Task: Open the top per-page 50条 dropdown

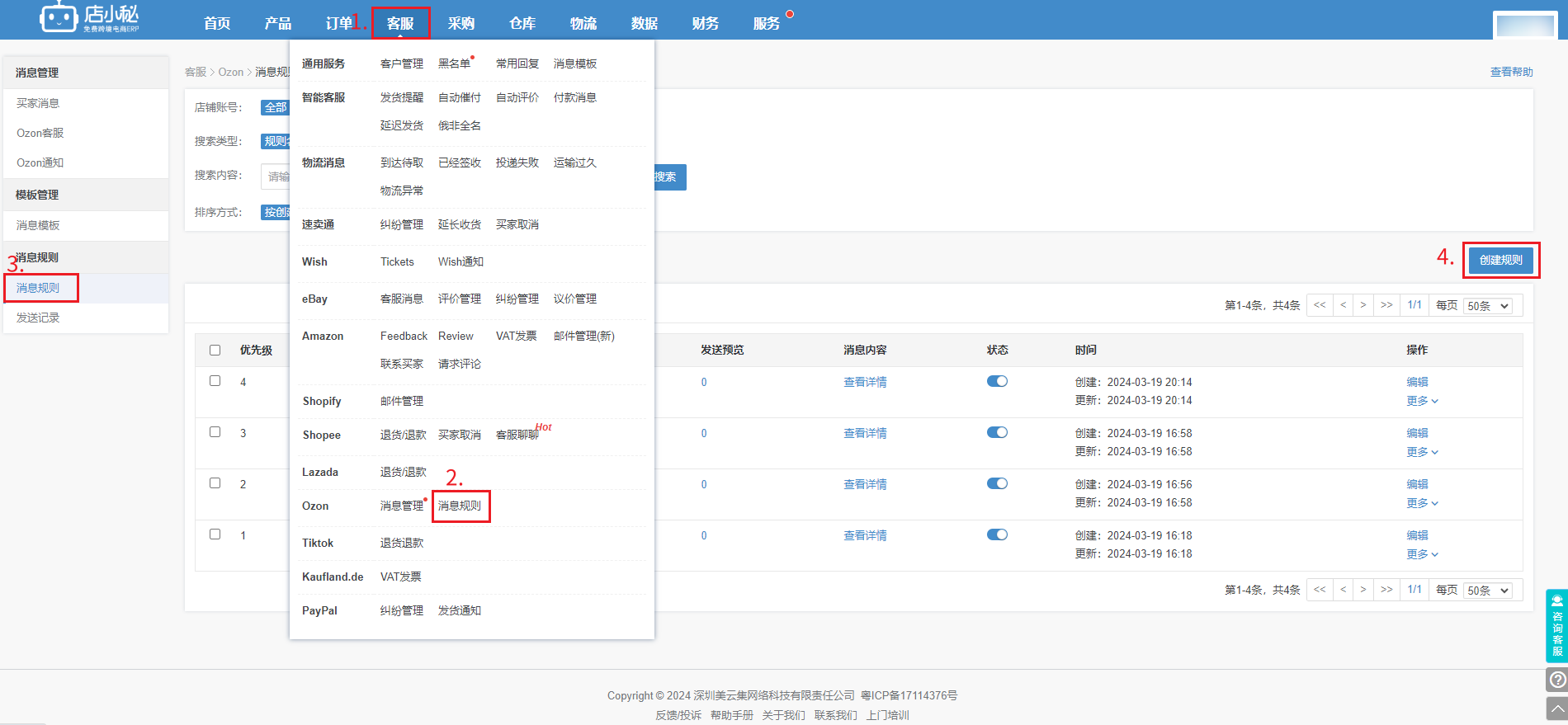Action: 1488,306
